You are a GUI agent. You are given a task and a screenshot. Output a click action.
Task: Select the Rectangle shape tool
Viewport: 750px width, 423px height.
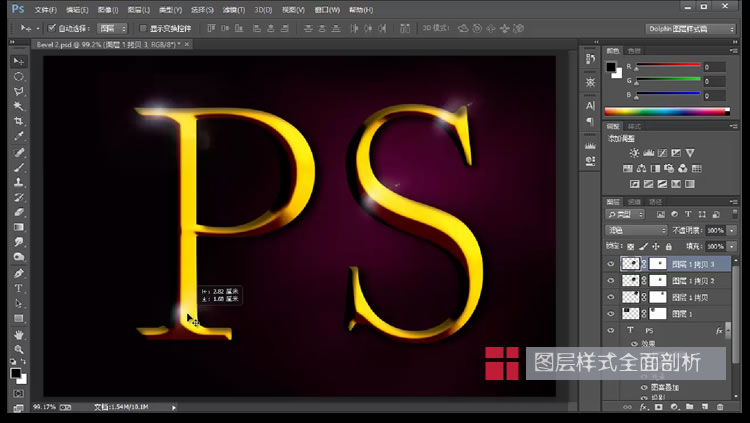point(19,318)
